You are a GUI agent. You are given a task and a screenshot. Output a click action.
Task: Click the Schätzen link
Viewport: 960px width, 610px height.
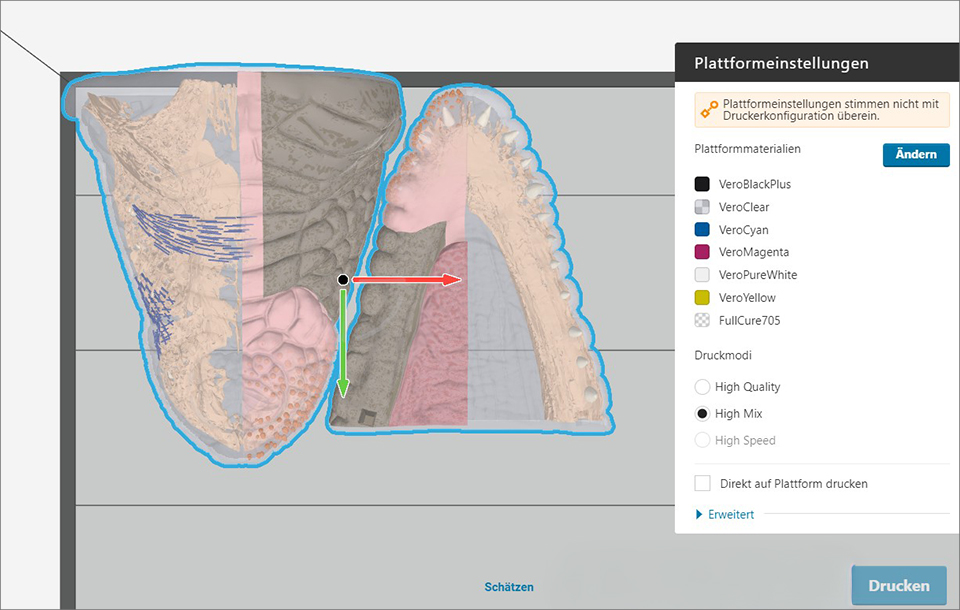[x=509, y=587]
